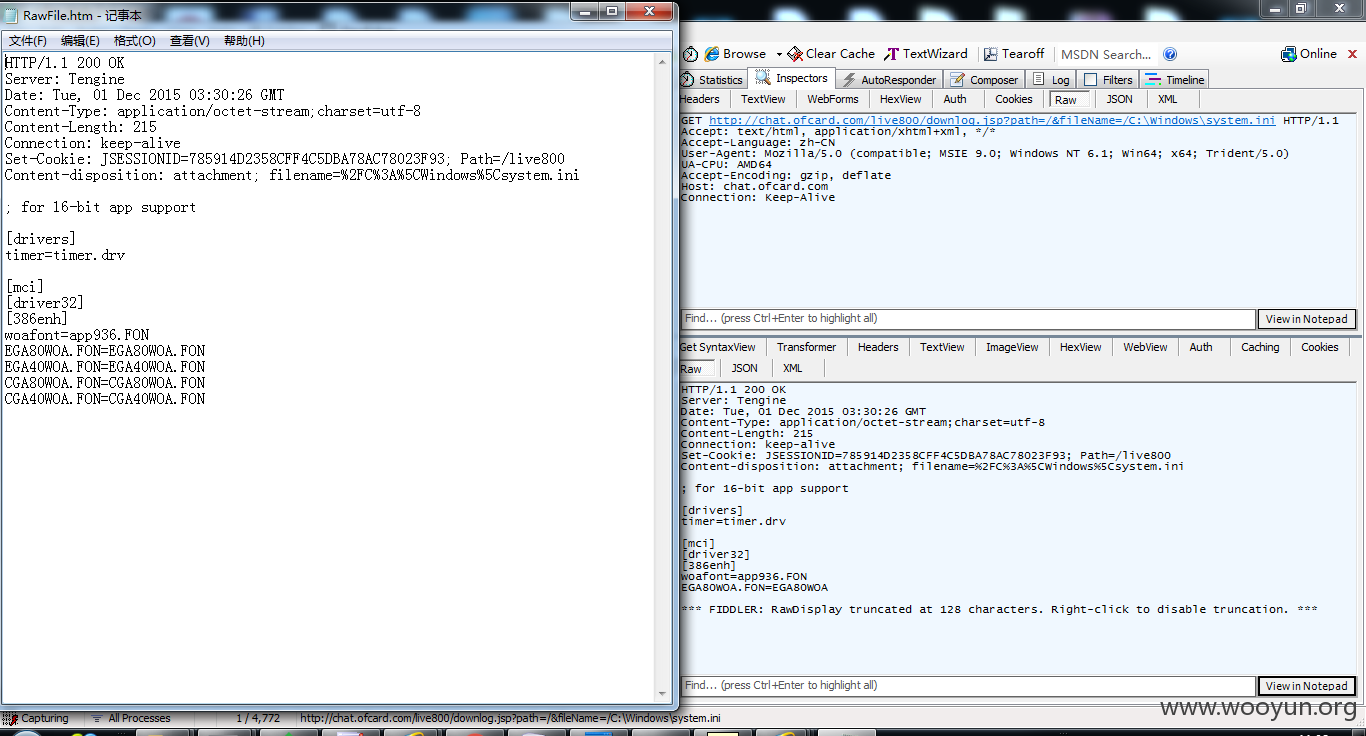Click the MSDN Search box

click(x=1106, y=54)
